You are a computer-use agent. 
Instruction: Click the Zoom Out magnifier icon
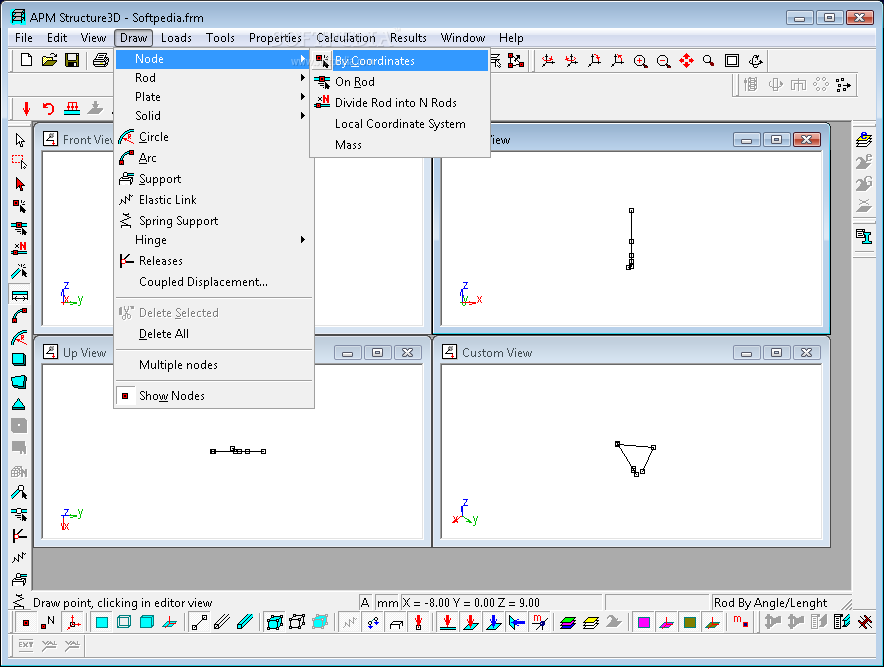[664, 61]
